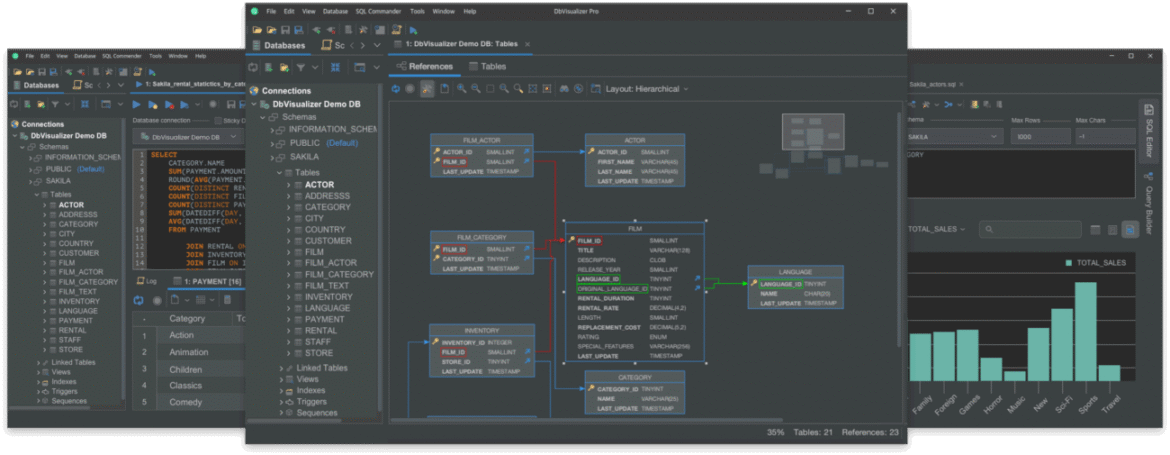The width and height of the screenshot is (1170, 455).
Task: Expand the INFORMATION_SCHEMA node in front window
Action: tap(272, 129)
